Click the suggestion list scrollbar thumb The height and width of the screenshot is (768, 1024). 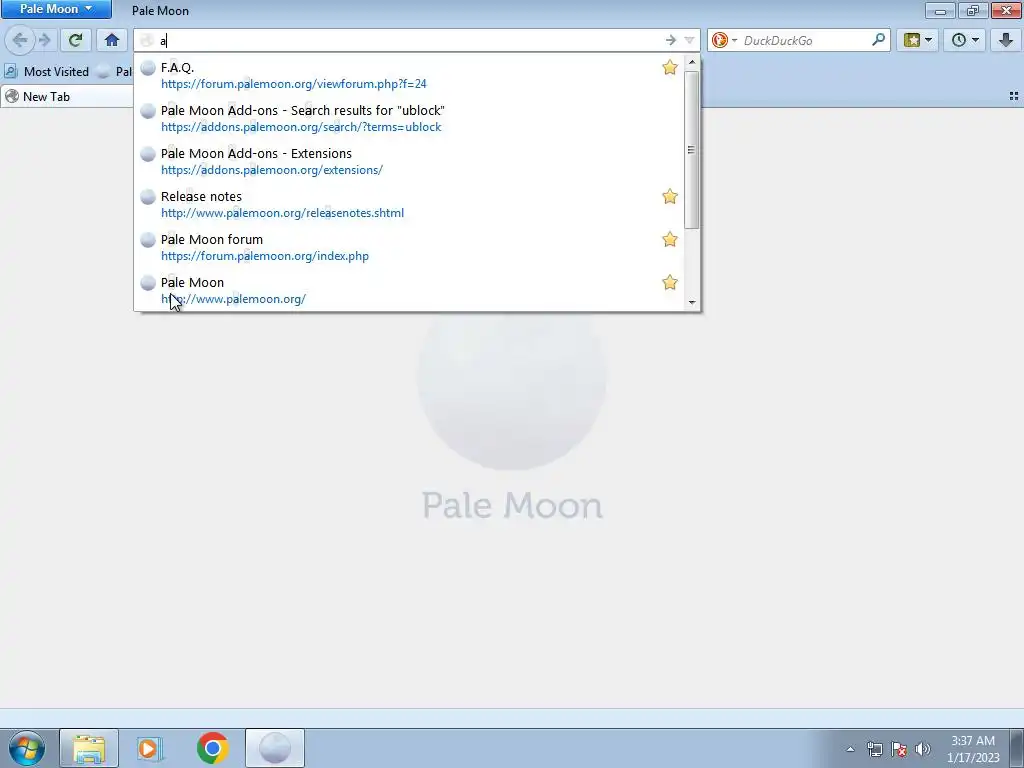coord(692,150)
